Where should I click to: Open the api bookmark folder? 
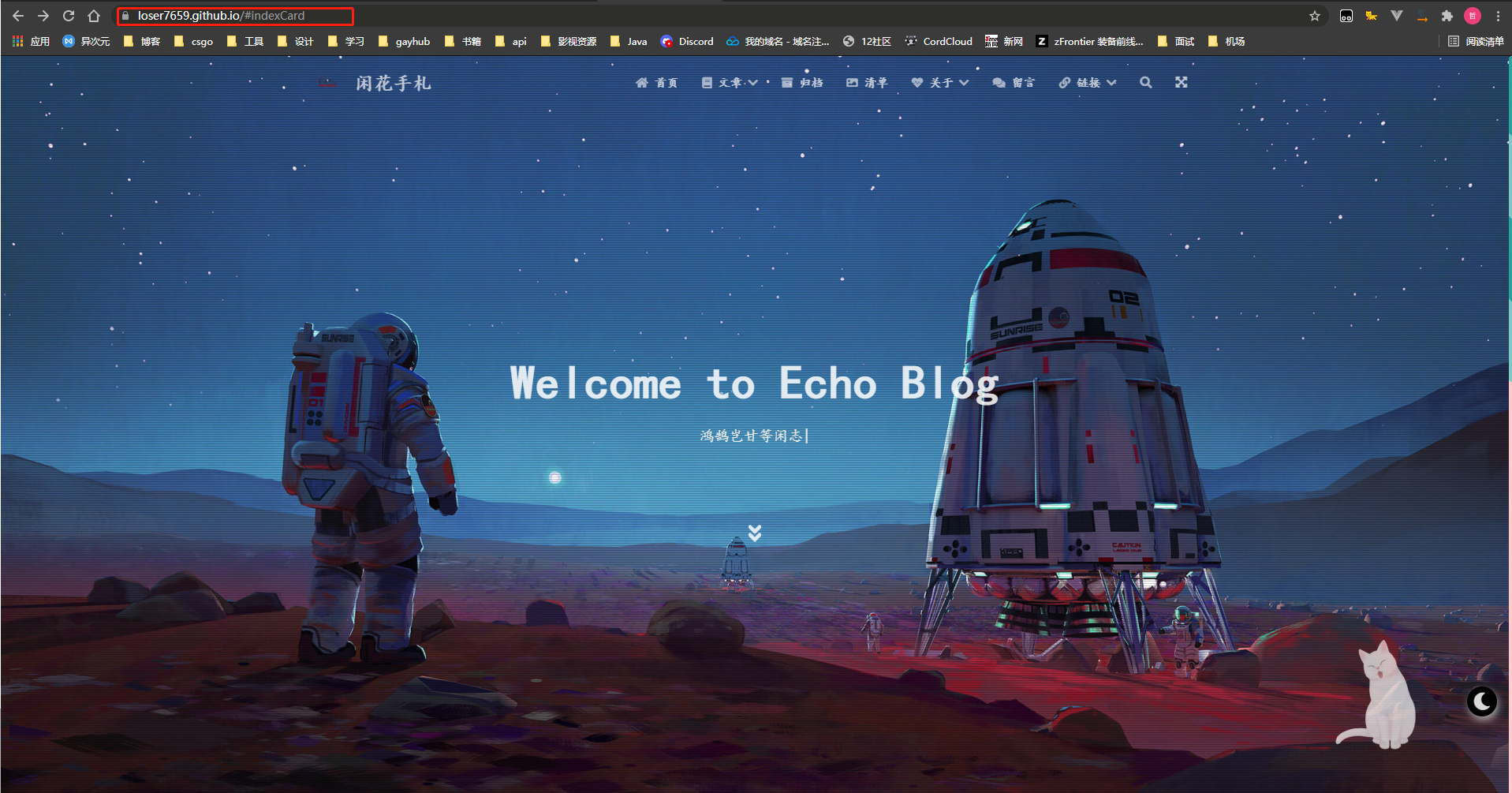click(x=510, y=42)
